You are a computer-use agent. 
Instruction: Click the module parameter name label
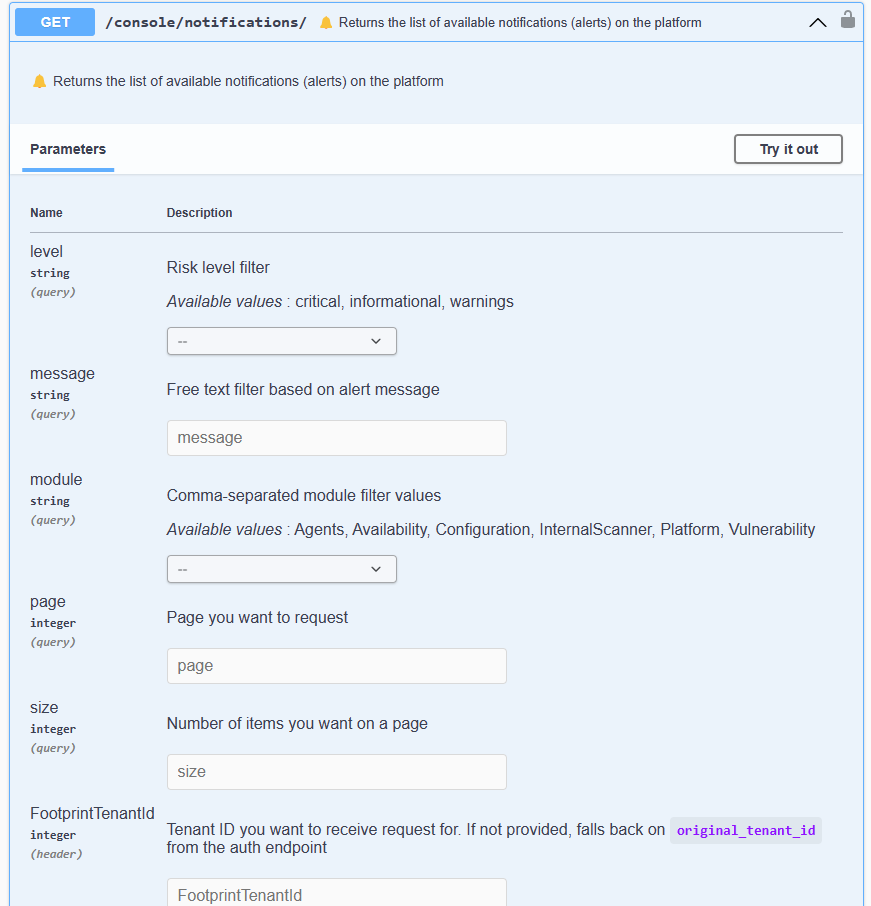click(x=56, y=480)
